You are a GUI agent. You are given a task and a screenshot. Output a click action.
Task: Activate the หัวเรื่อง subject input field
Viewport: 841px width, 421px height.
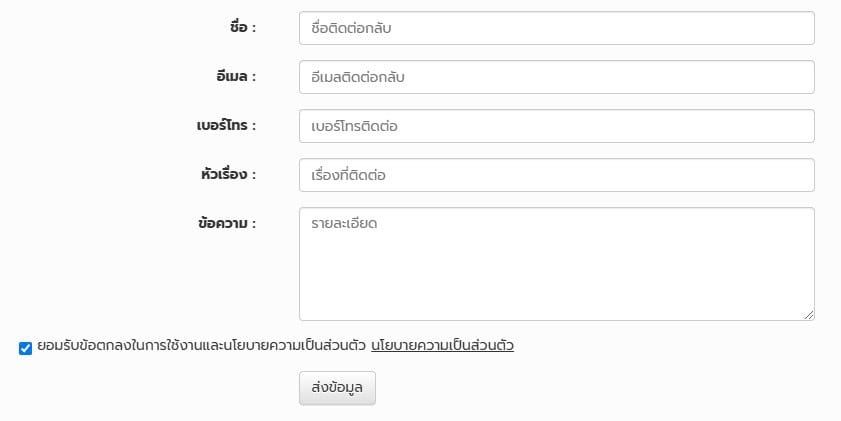557,175
